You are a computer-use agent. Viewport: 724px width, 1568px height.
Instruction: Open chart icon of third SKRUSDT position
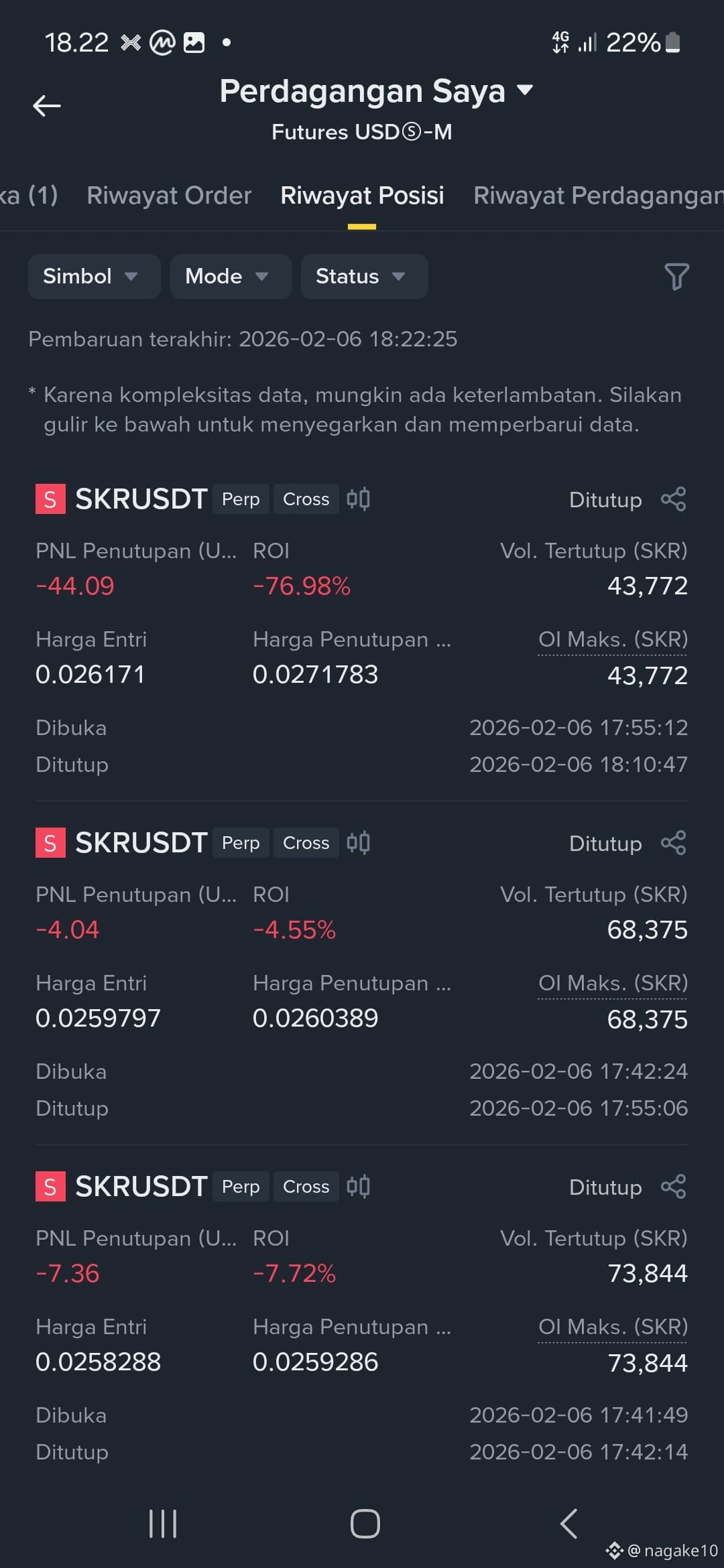tap(358, 1187)
